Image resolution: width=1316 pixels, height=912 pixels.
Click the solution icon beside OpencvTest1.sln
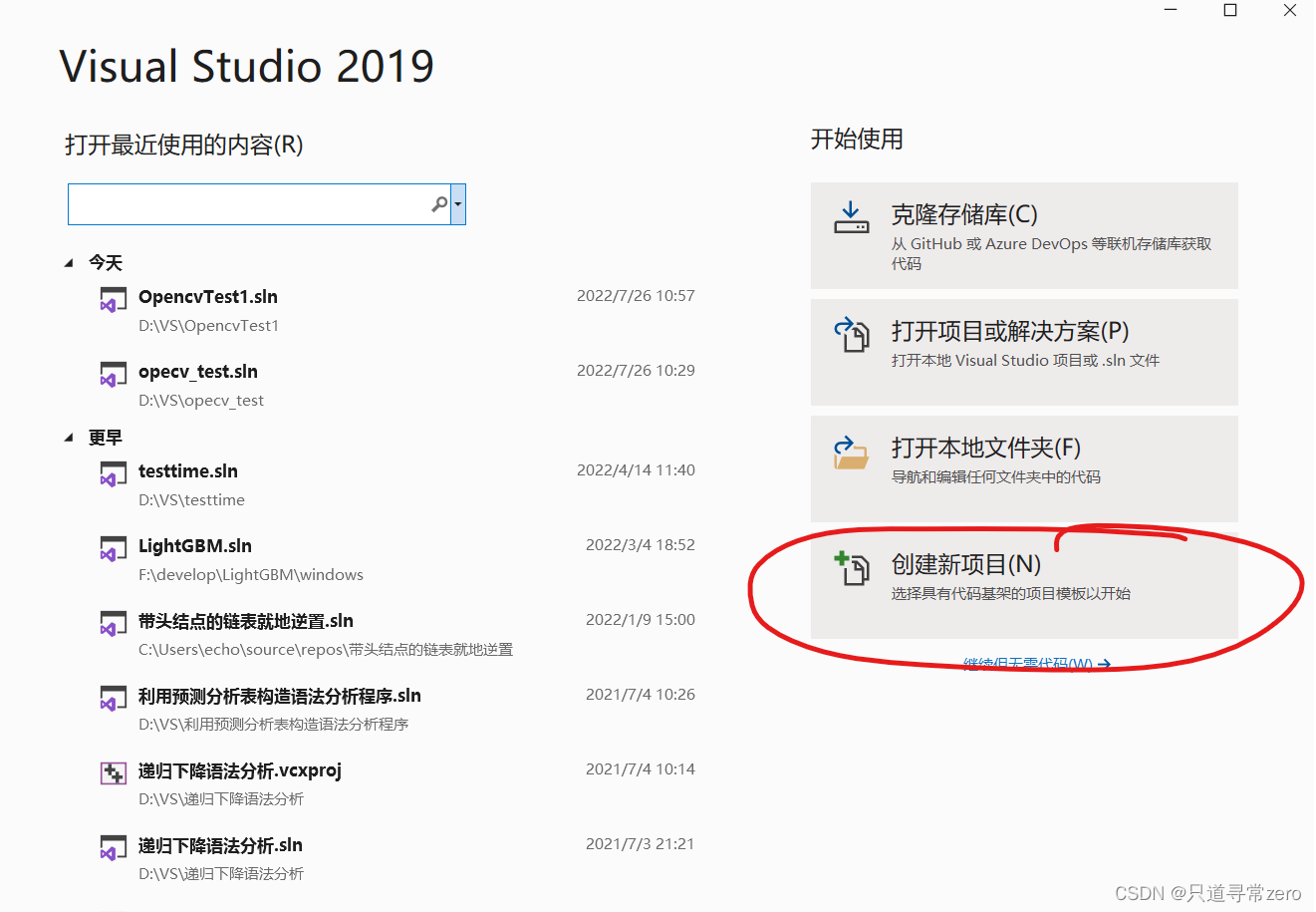[x=113, y=300]
